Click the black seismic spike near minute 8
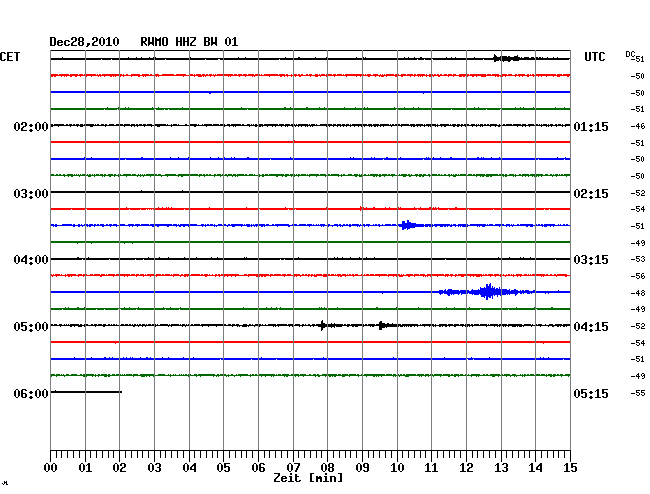The image size is (650, 494). click(x=323, y=325)
